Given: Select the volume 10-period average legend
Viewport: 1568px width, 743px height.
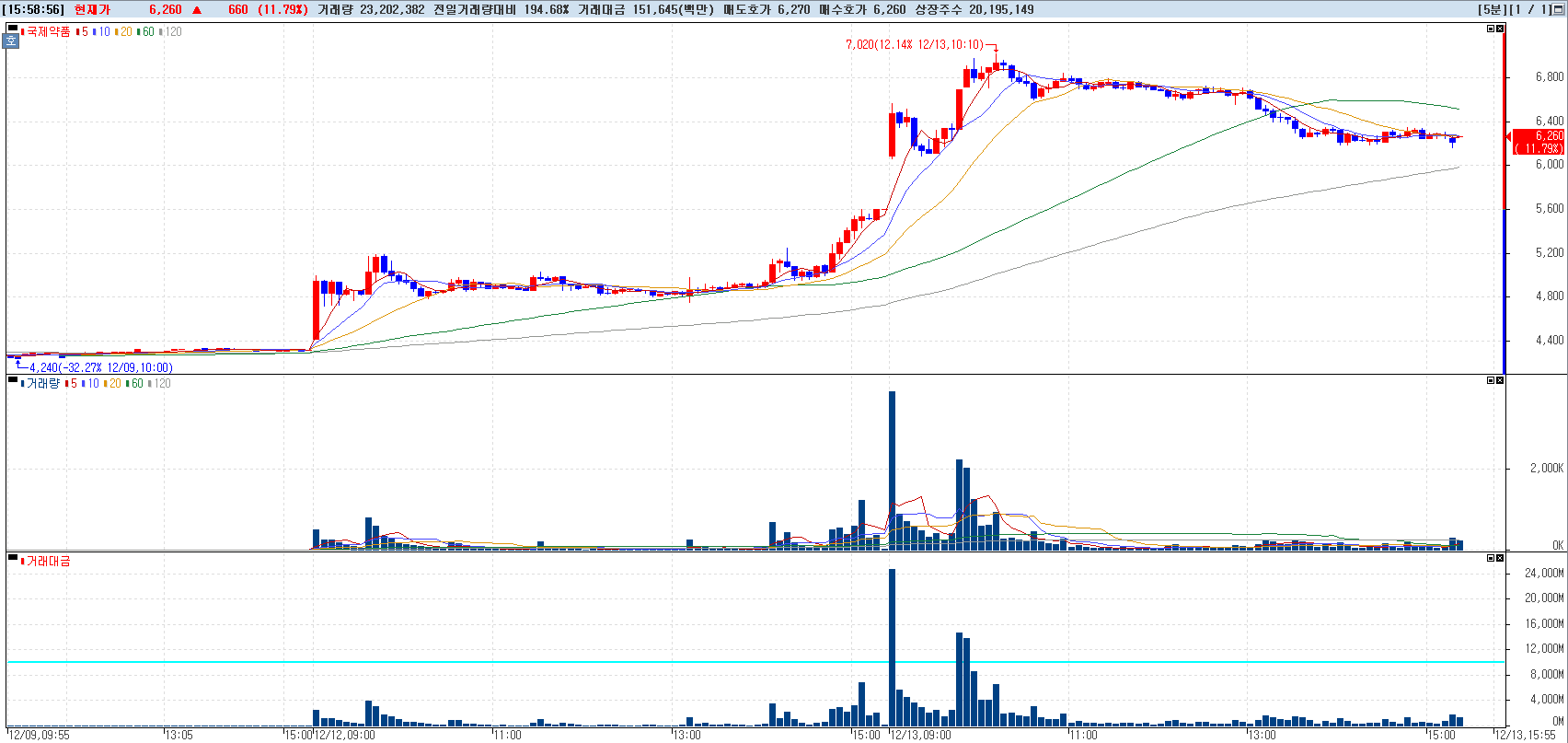Looking at the screenshot, I should [90, 383].
